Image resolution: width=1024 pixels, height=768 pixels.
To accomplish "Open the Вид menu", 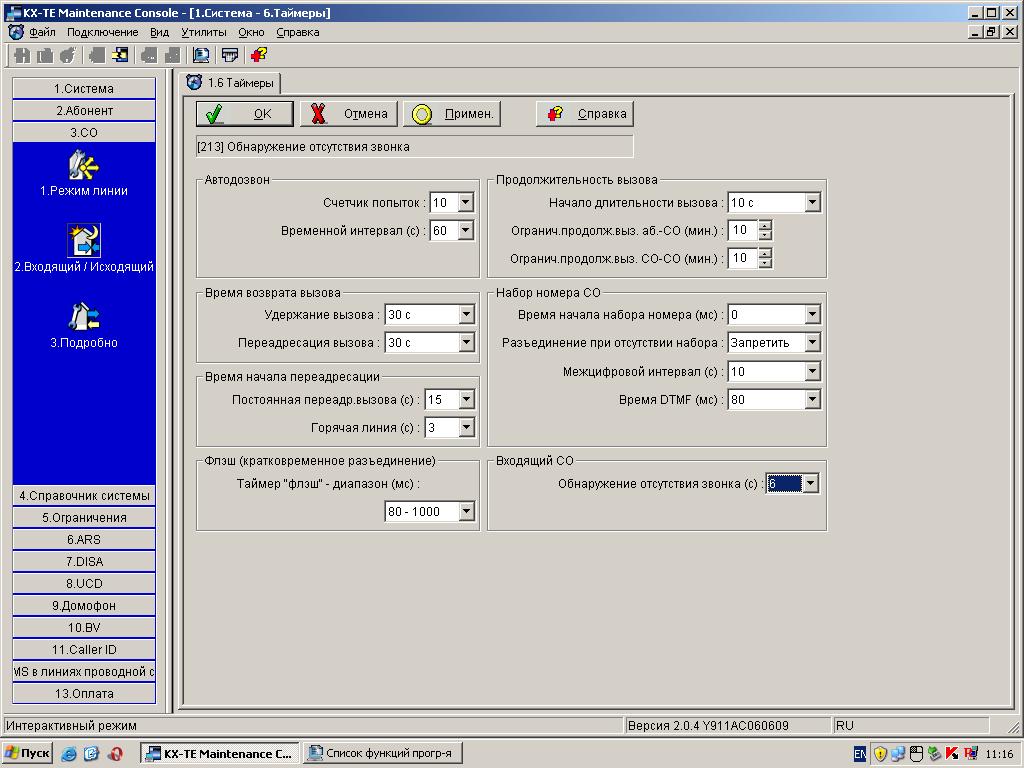I will click(x=159, y=32).
